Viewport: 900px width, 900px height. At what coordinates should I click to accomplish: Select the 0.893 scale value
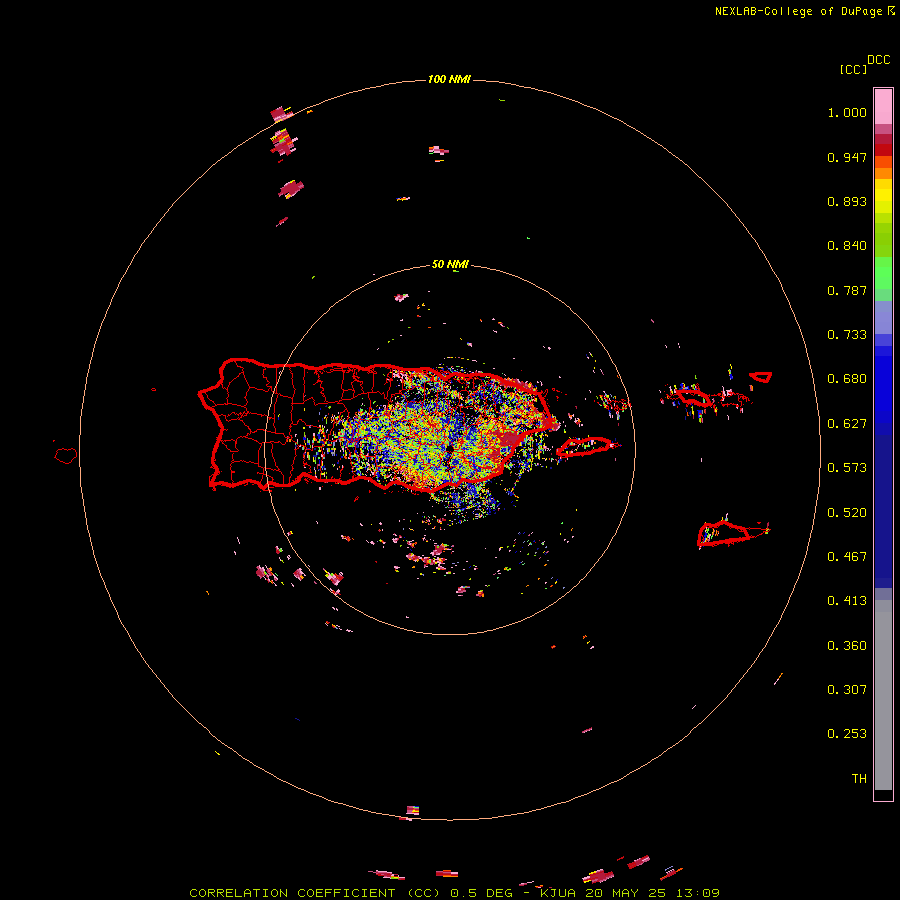(x=847, y=201)
